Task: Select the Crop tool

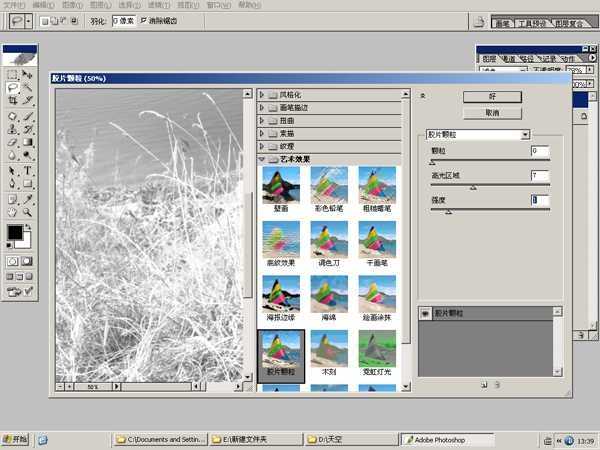Action: click(x=12, y=101)
